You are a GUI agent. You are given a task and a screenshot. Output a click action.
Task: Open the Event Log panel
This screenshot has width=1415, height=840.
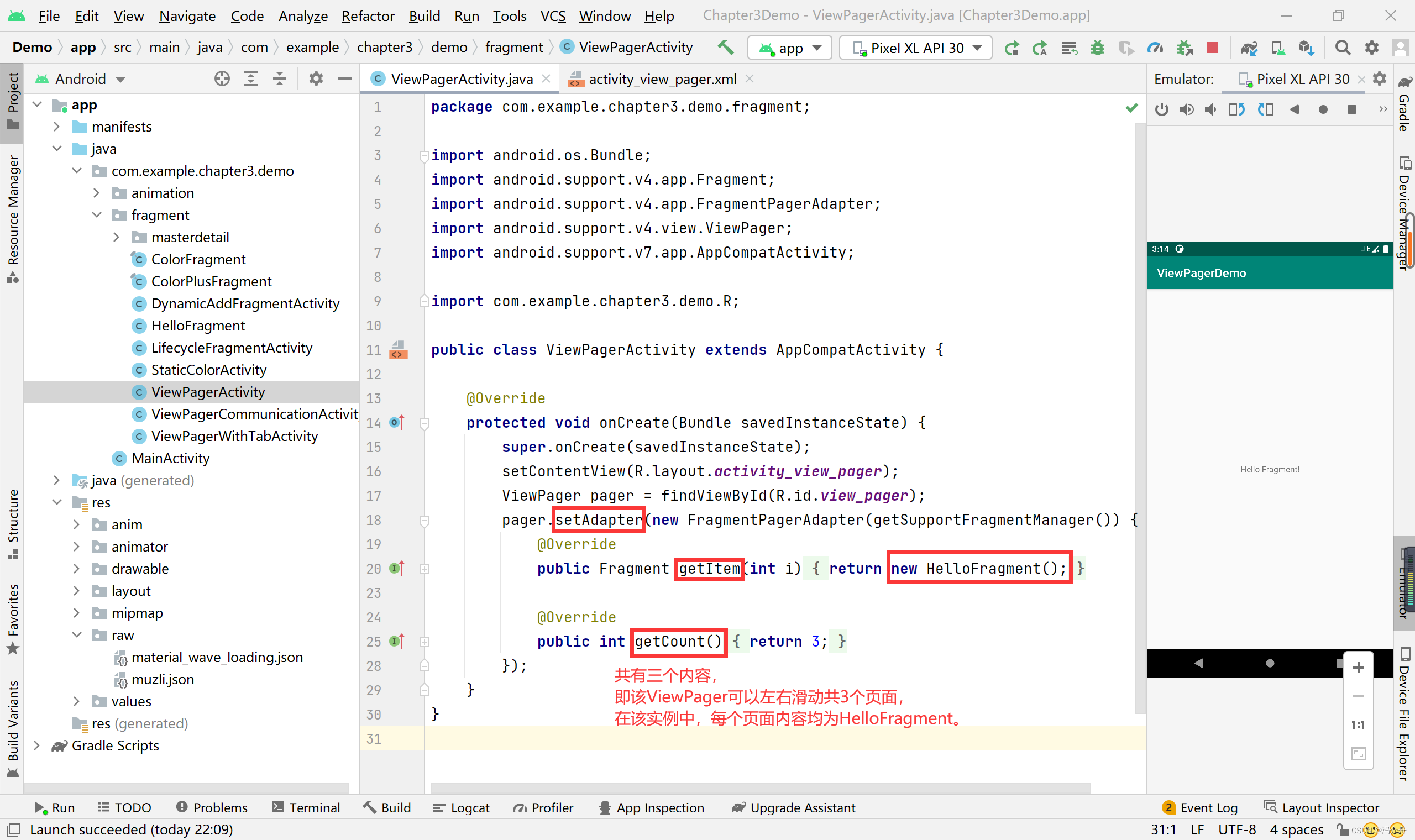click(1199, 808)
